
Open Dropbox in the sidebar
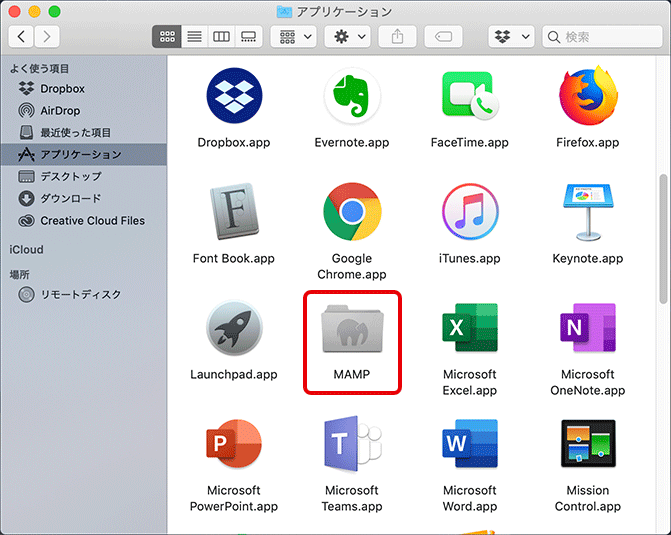coord(84,89)
